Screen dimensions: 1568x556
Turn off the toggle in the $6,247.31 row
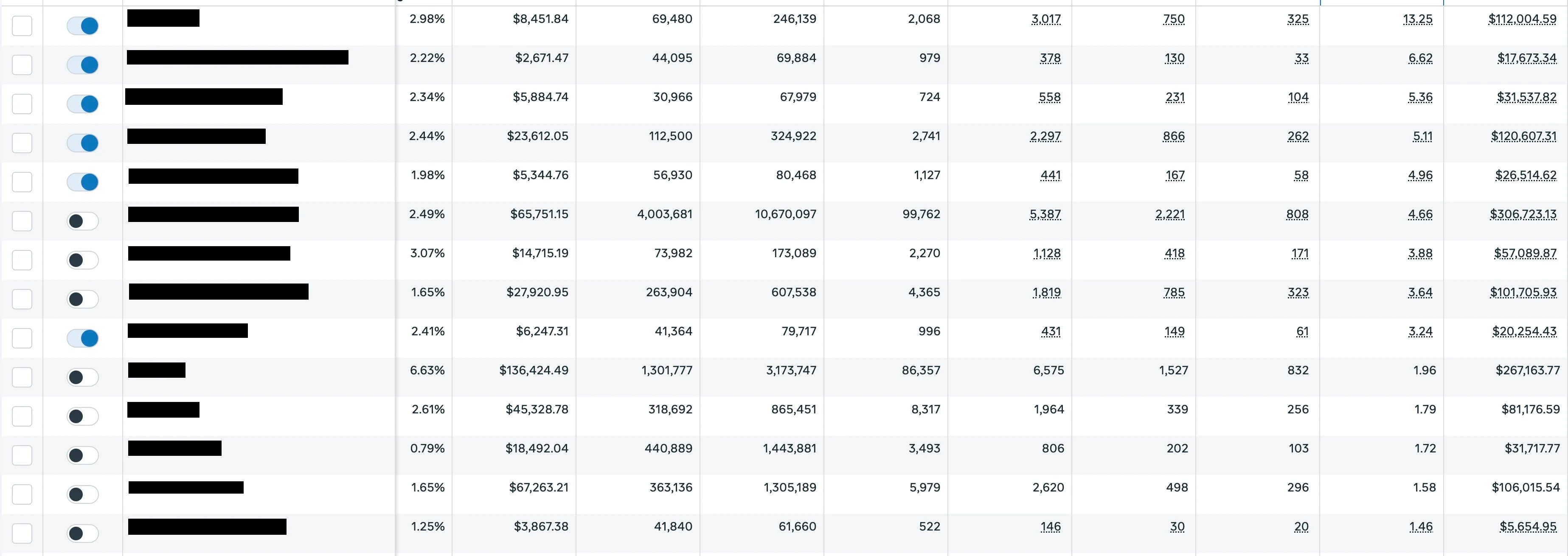[x=83, y=338]
